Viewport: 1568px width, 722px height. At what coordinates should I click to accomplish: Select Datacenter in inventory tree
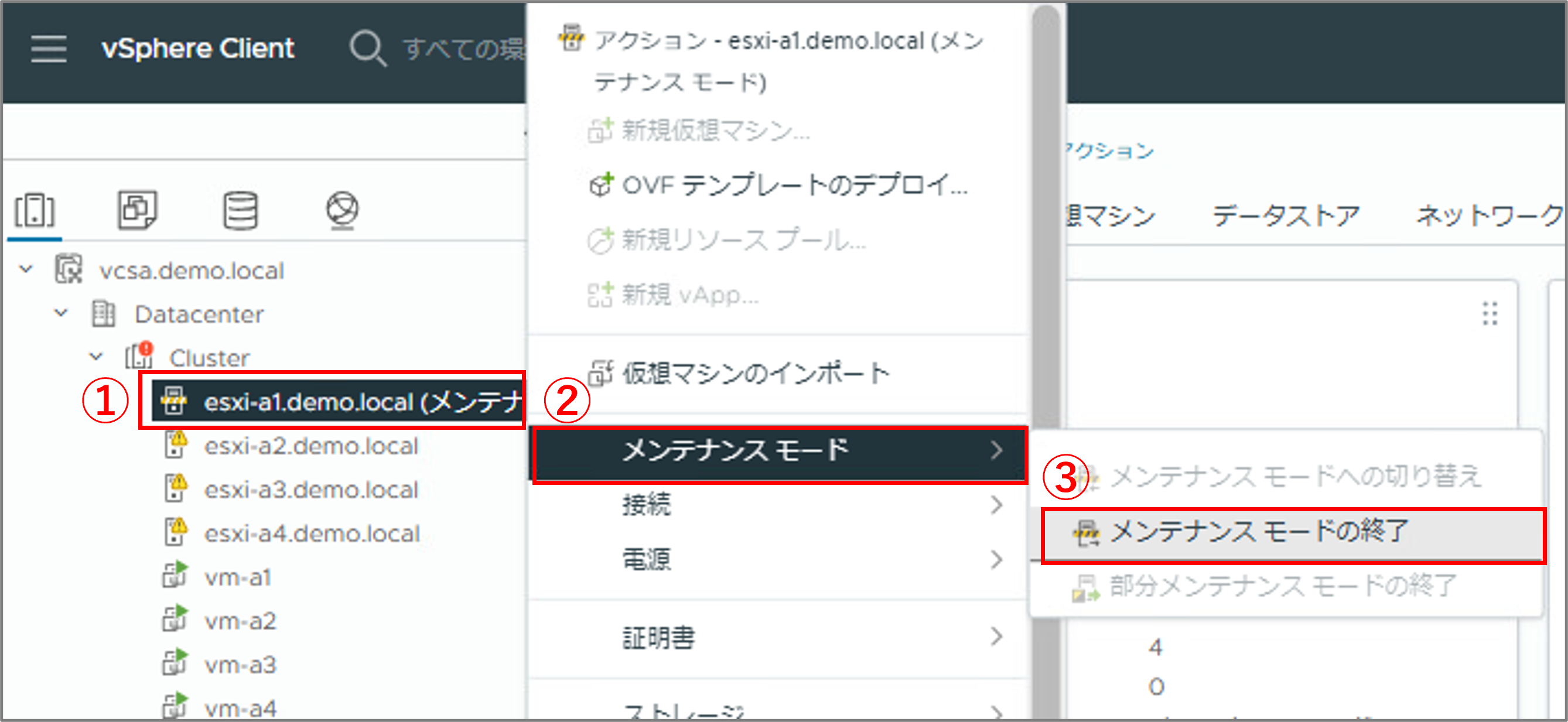(x=199, y=314)
